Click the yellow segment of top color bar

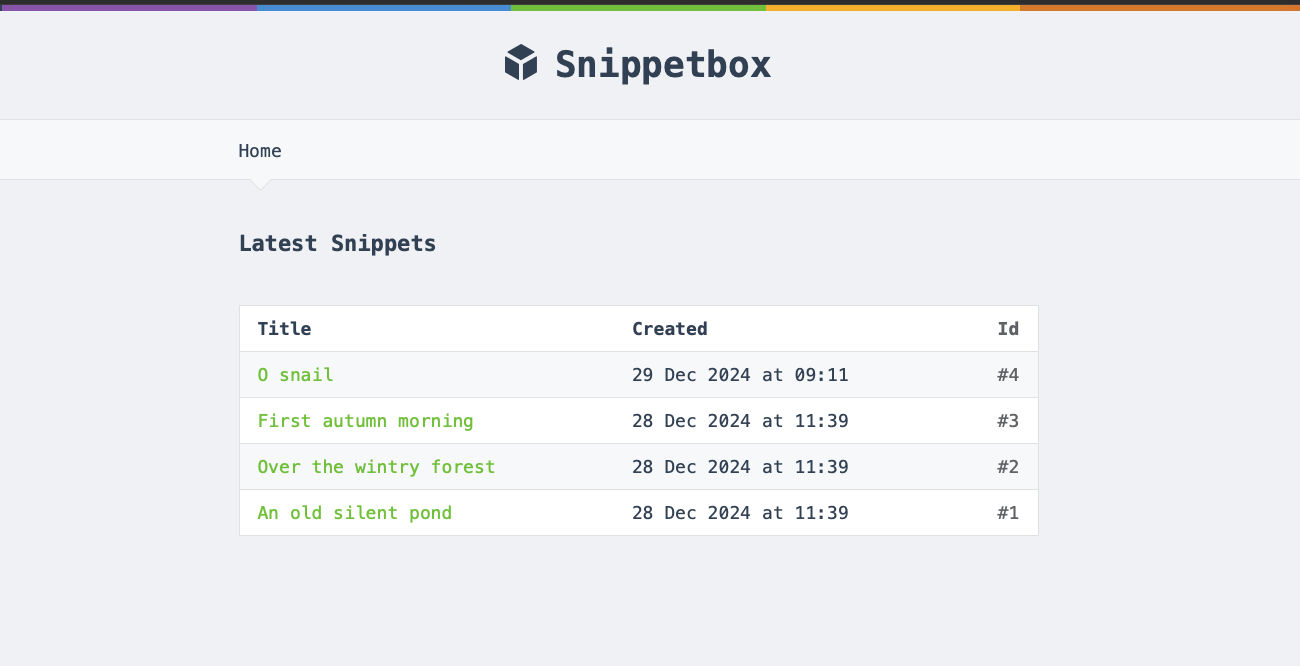click(893, 6)
